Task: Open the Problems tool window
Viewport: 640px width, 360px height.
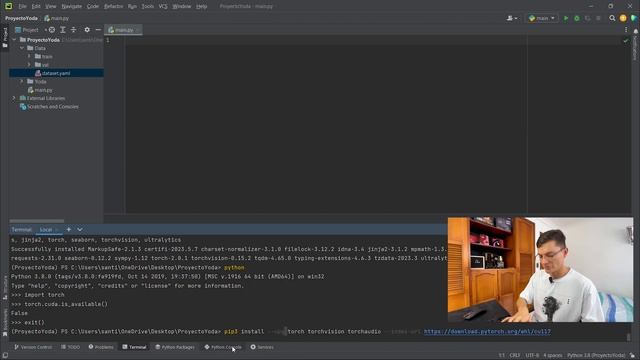Action: coord(101,347)
